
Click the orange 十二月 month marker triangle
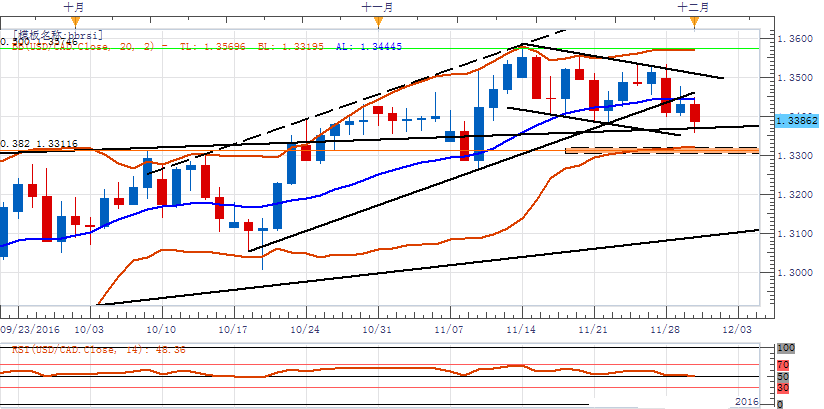(x=695, y=22)
